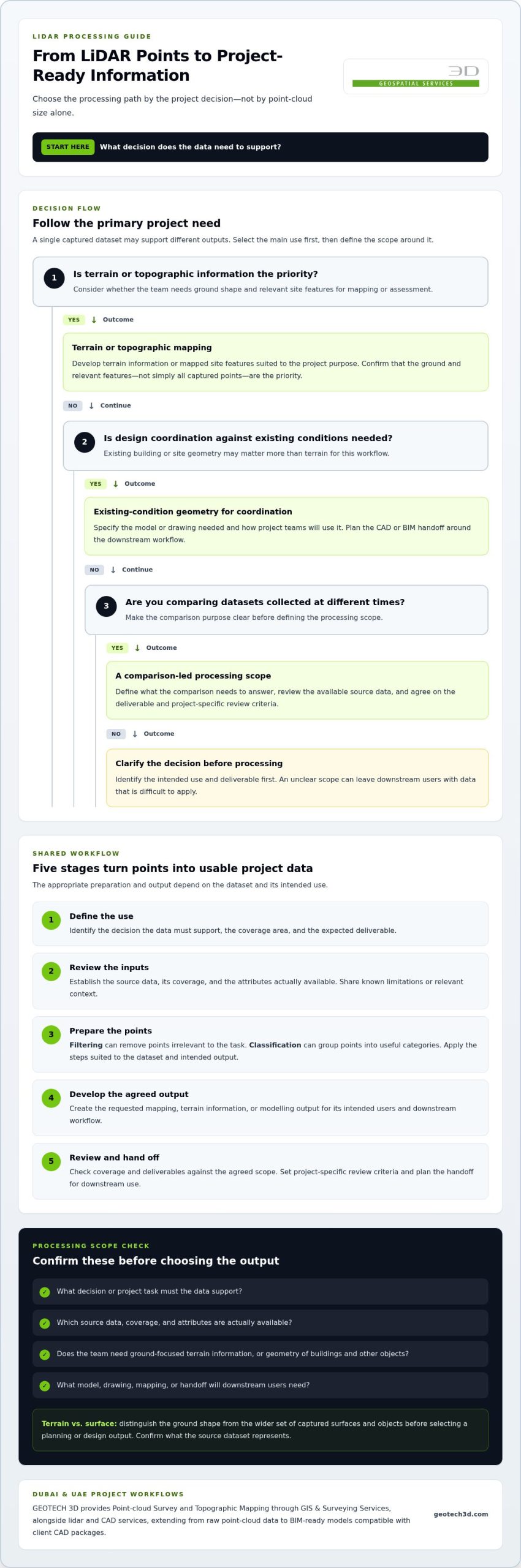The image size is (521, 1568).
Task: Select decision step 3 numbered circle
Action: click(106, 606)
